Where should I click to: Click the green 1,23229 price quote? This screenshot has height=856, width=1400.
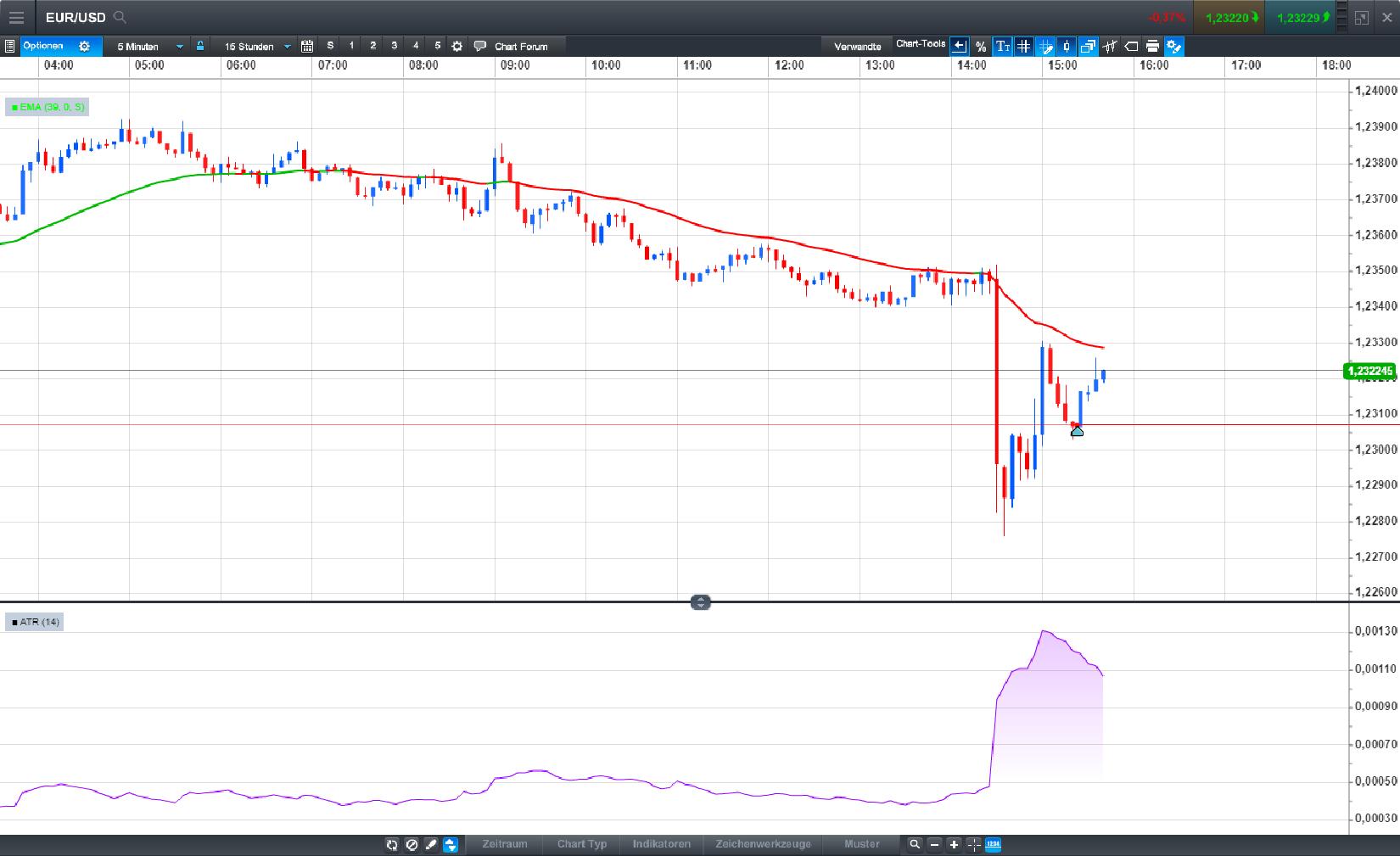[1304, 17]
